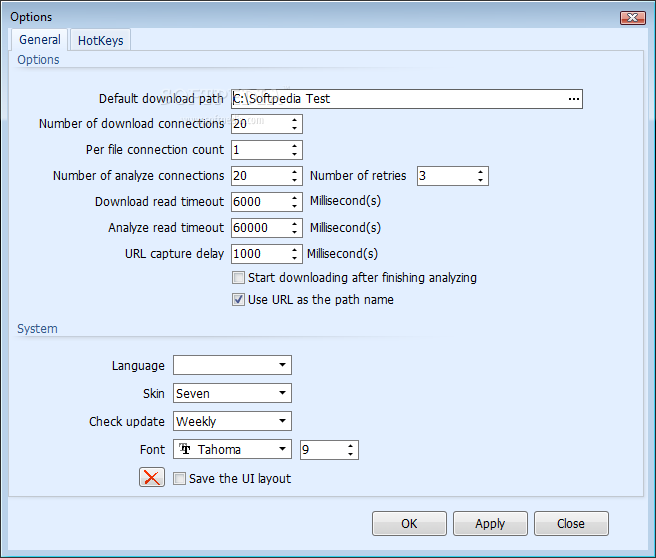The image size is (656, 558).
Task: Click the Close button at the bottom
Action: point(571,523)
